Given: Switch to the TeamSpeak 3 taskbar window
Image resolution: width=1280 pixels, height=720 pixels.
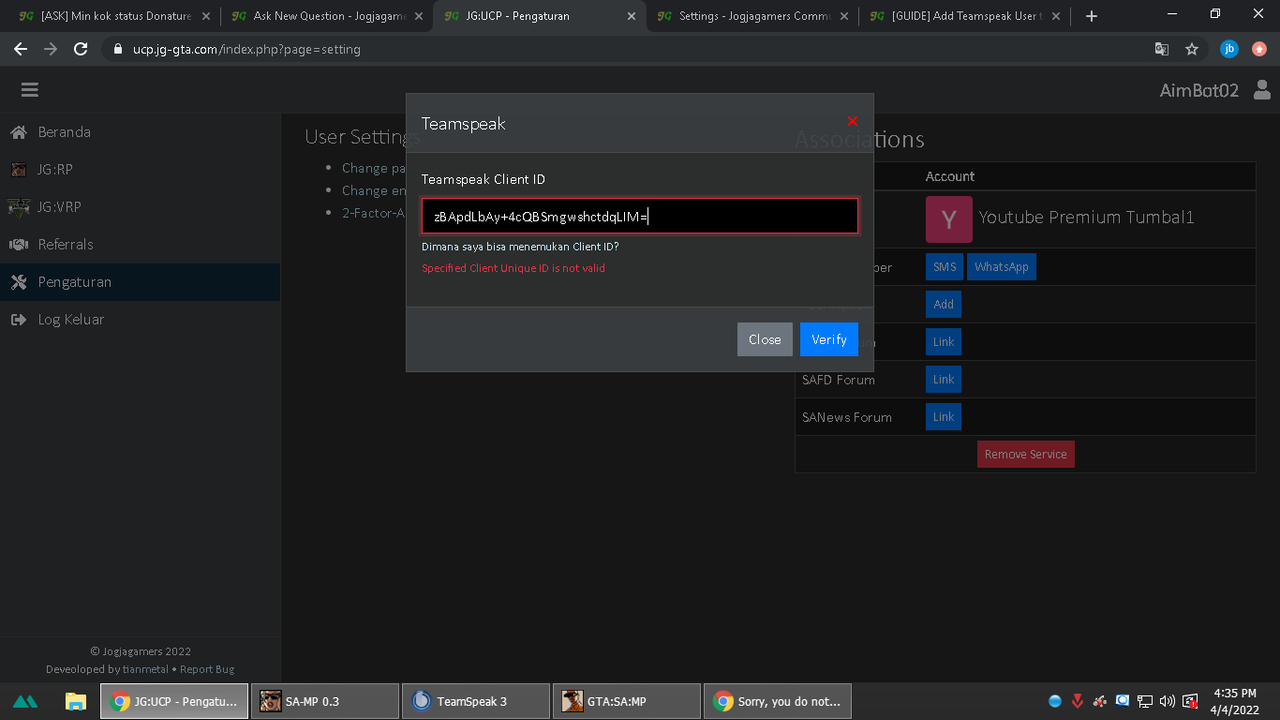Looking at the screenshot, I should tap(476, 701).
